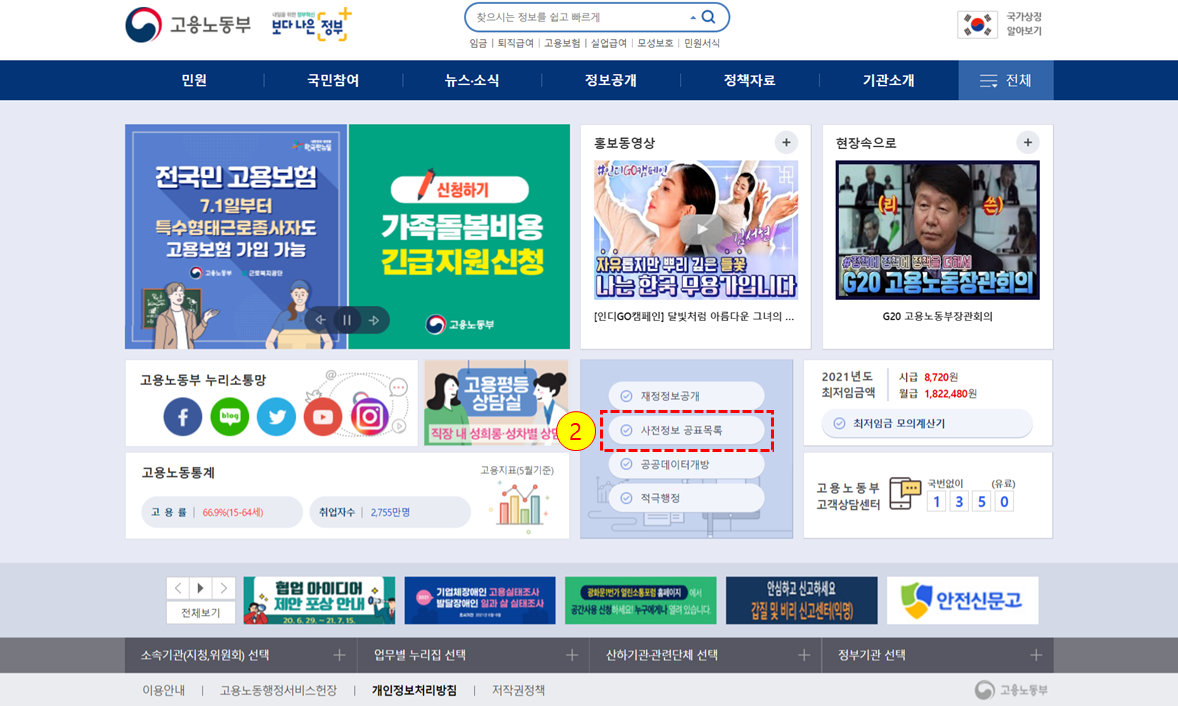Open the YouTube social icon

(x=323, y=417)
